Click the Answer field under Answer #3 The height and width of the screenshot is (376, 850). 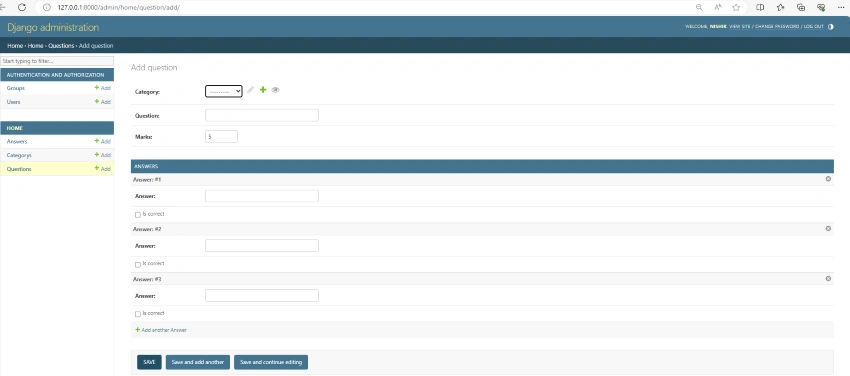pyautogui.click(x=262, y=296)
